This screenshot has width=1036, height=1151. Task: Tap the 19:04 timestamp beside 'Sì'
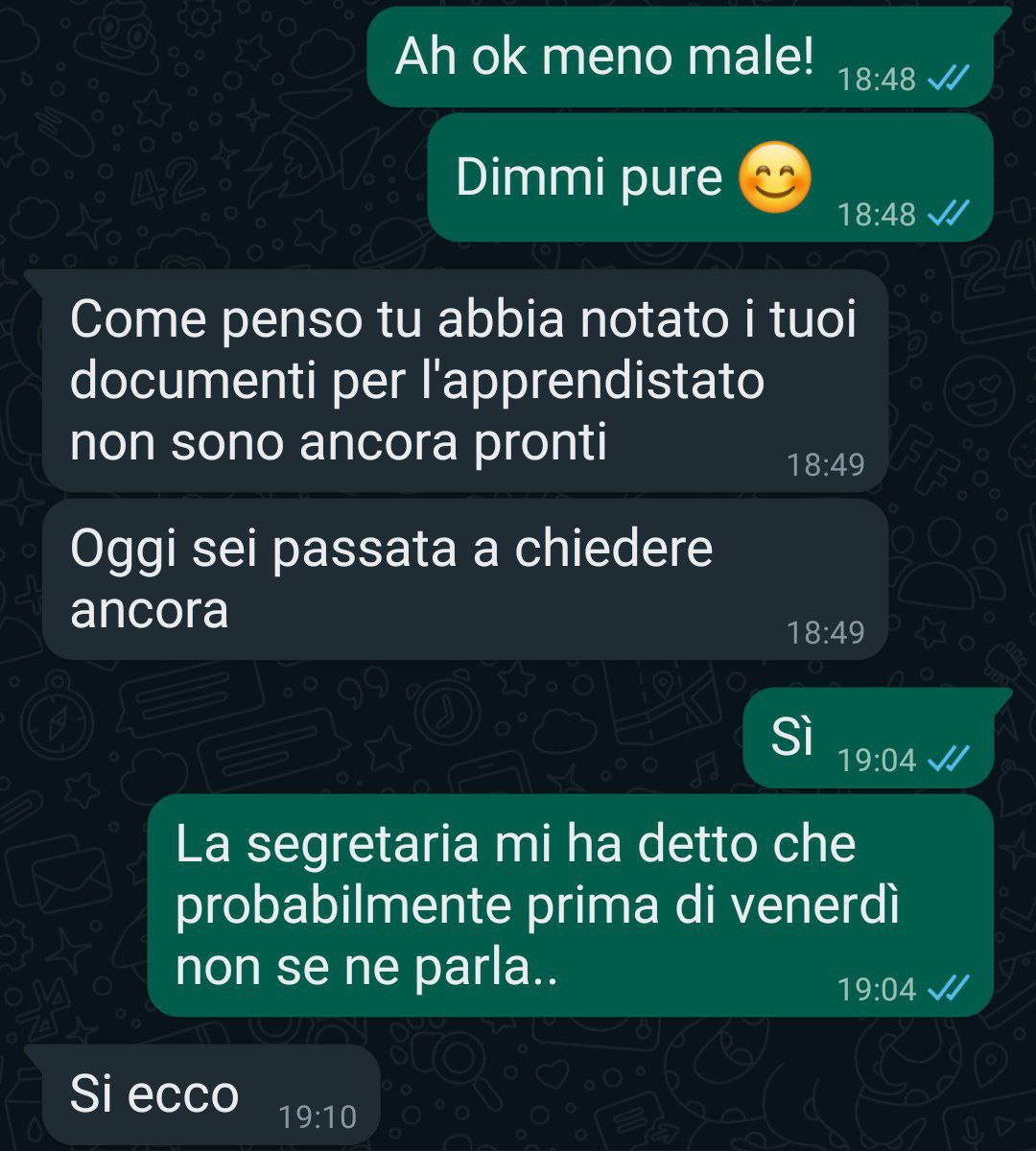pyautogui.click(x=877, y=761)
